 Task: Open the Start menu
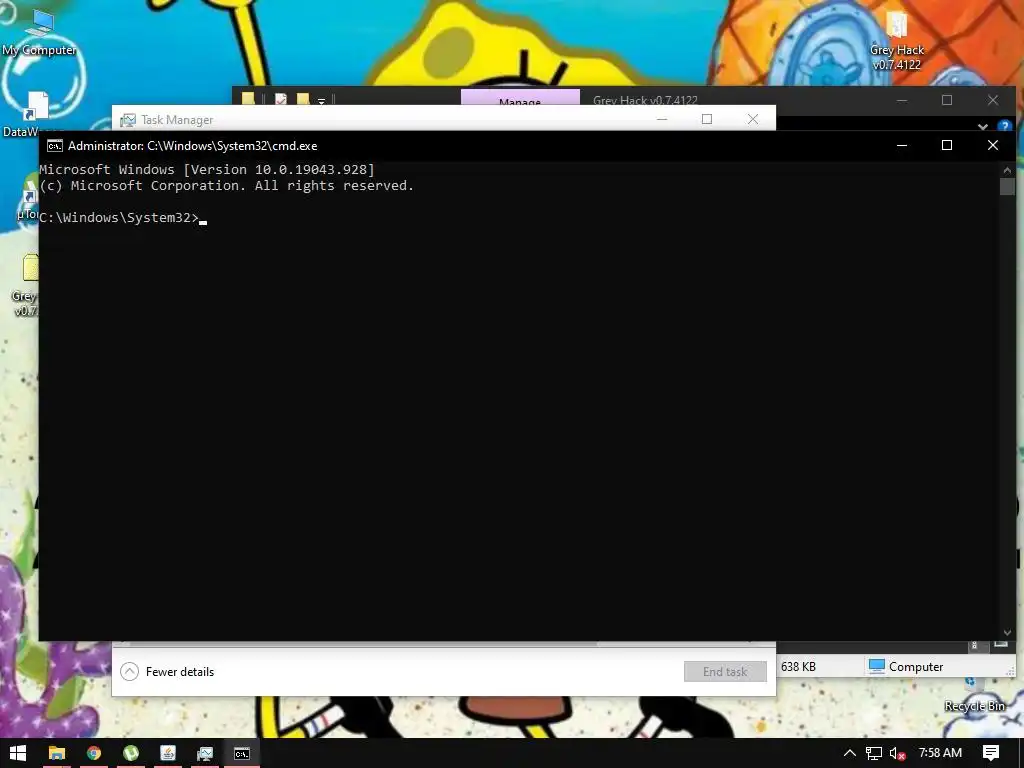18,753
